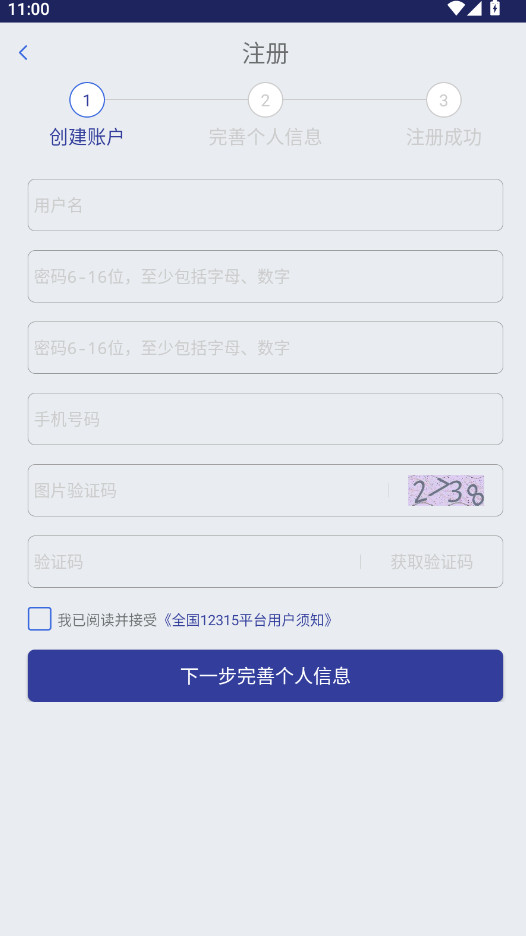Focus the 图片验证码 input field

[x=209, y=491]
